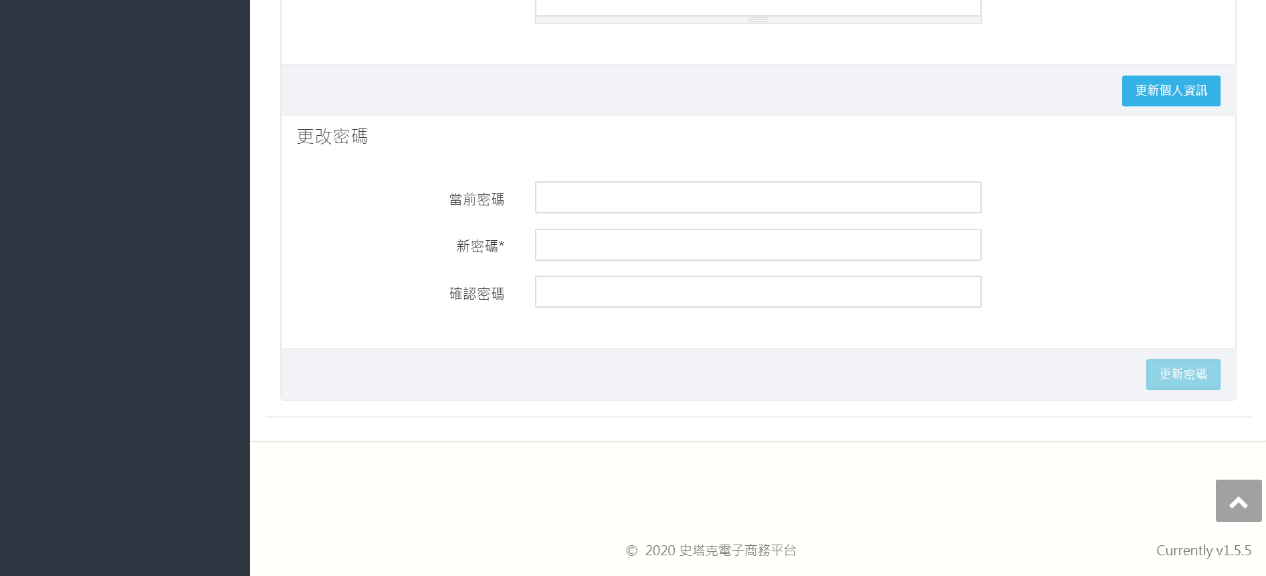Click the gray bar beside 更新密碼
Image resolution: width=1266 pixels, height=576 pixels.
coord(700,374)
